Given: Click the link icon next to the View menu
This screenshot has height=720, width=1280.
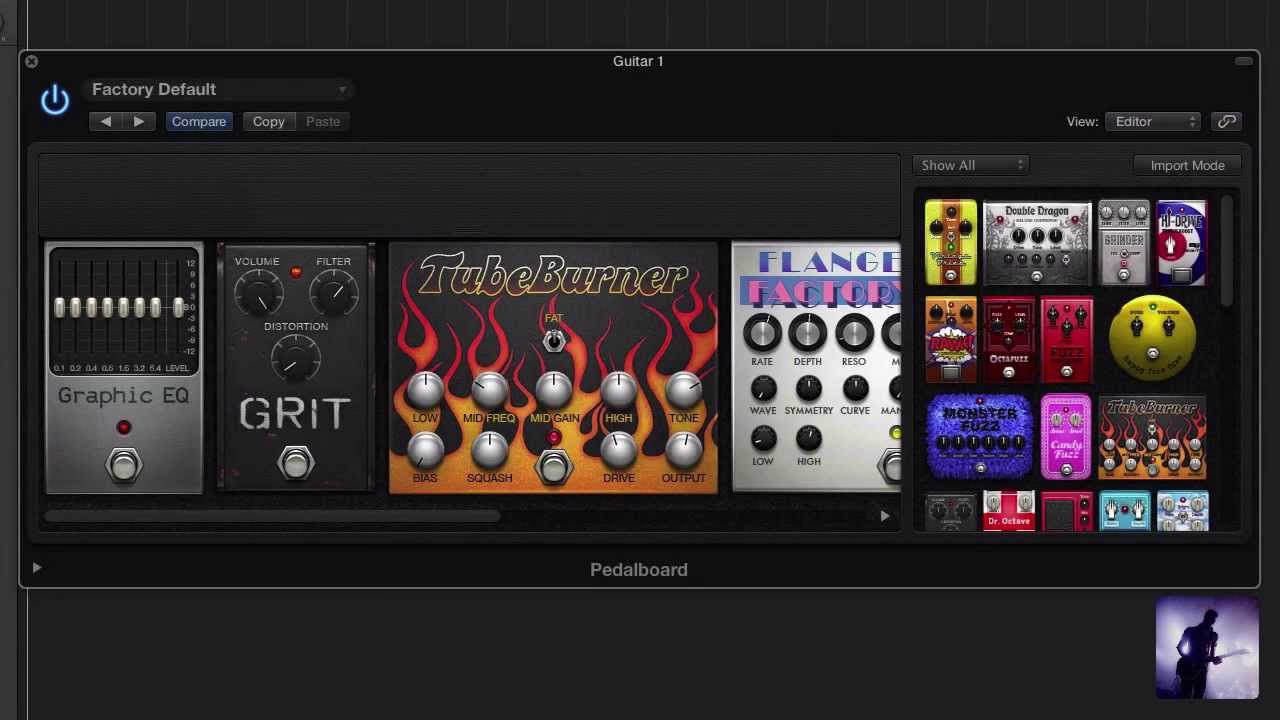Looking at the screenshot, I should (x=1227, y=121).
